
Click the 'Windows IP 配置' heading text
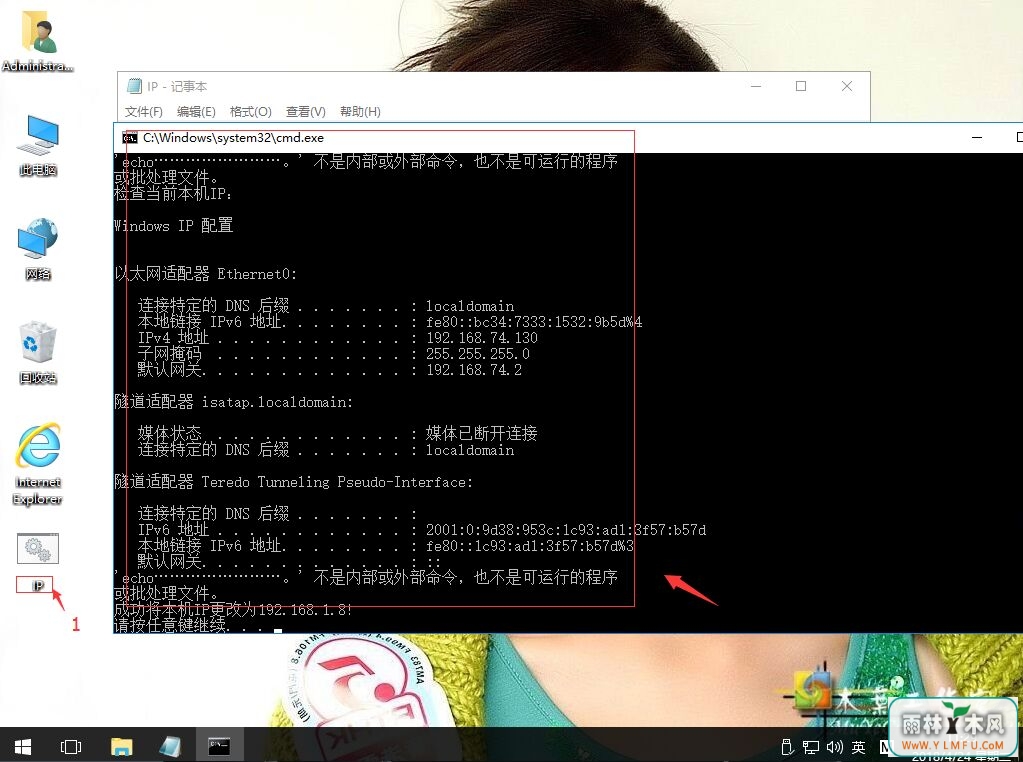174,226
